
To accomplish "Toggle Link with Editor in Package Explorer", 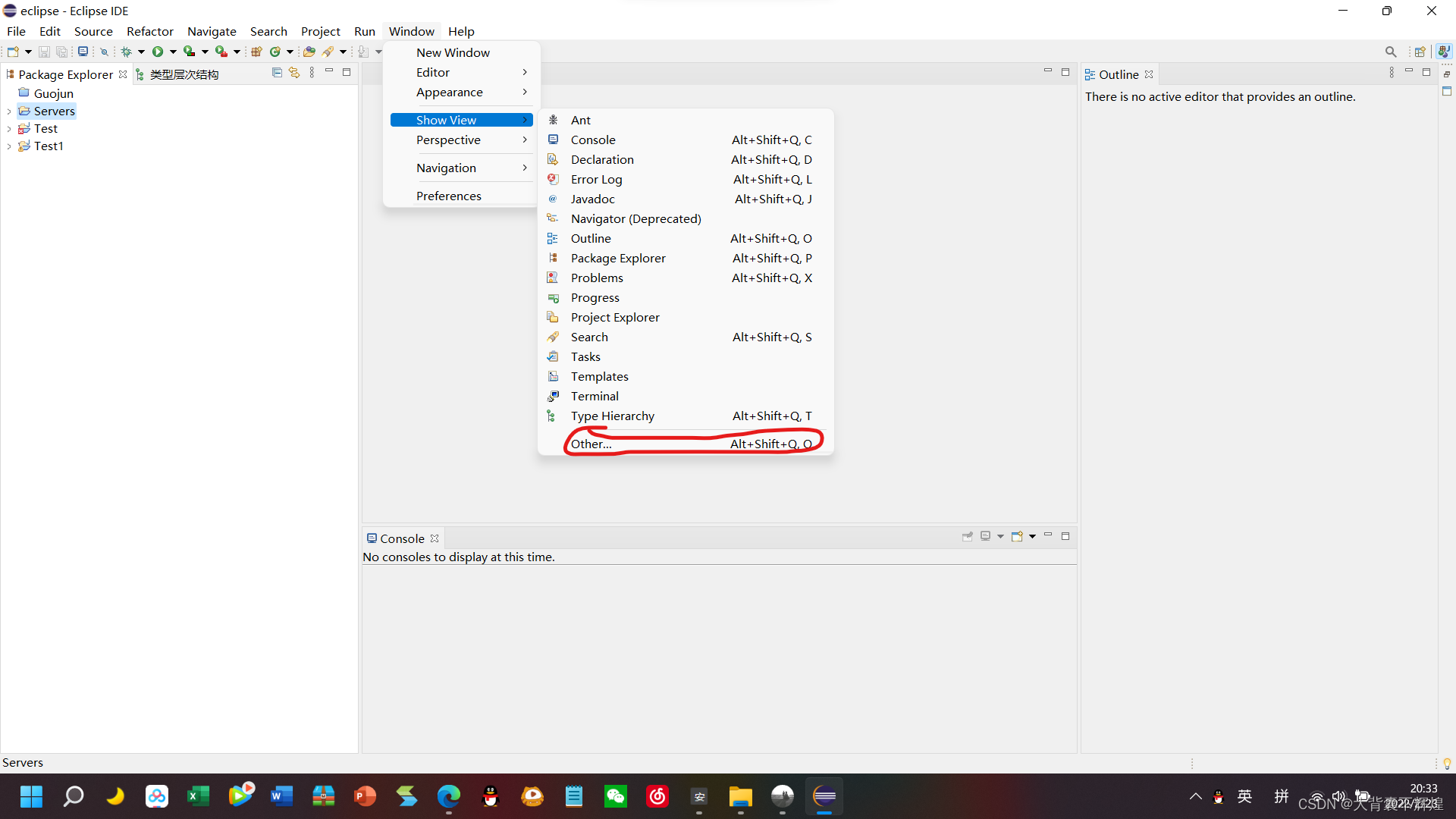I will click(294, 73).
